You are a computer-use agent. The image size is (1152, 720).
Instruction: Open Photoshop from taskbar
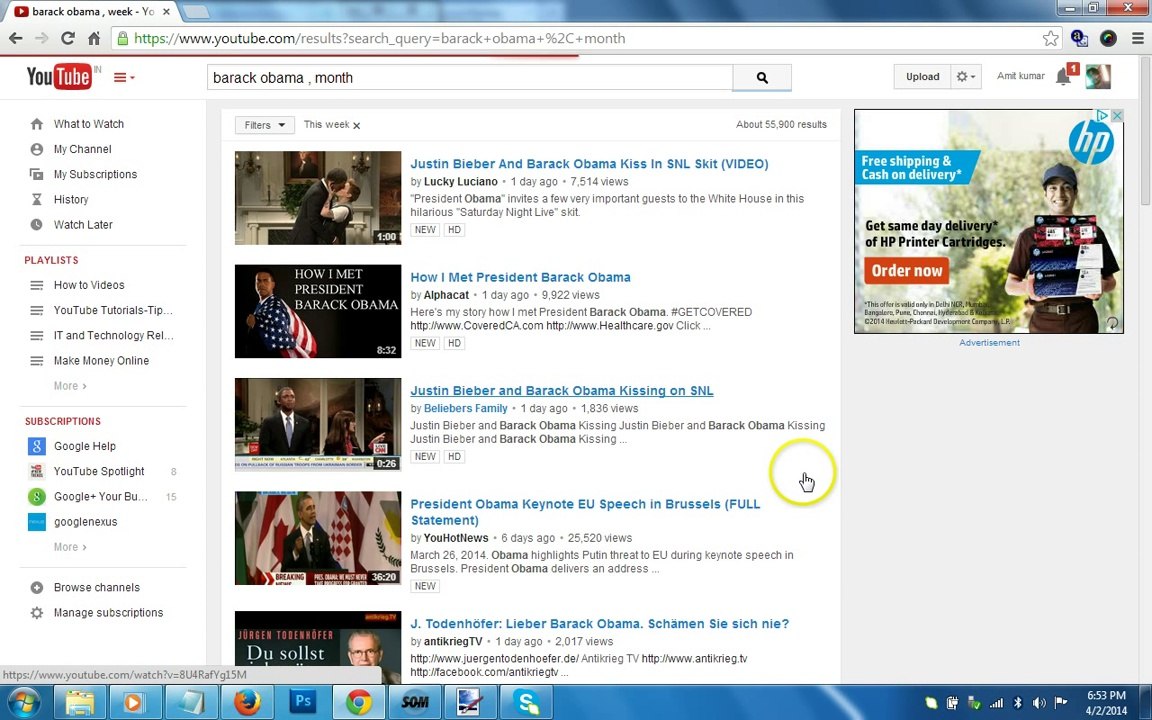[x=303, y=702]
